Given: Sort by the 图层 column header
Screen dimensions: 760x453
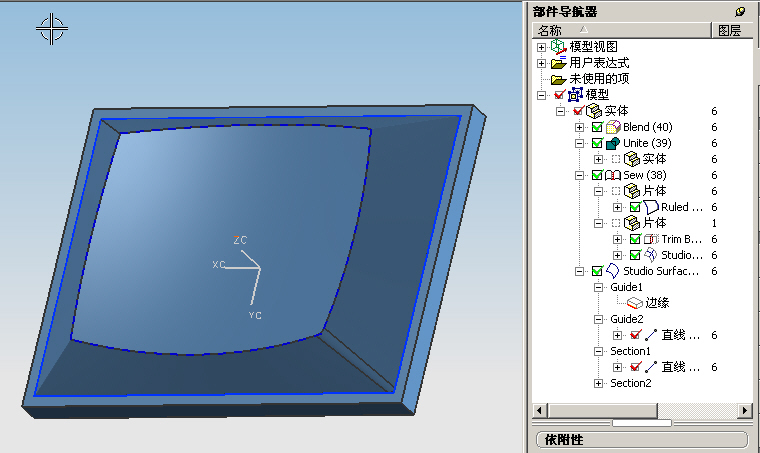Looking at the screenshot, I should click(732, 30).
